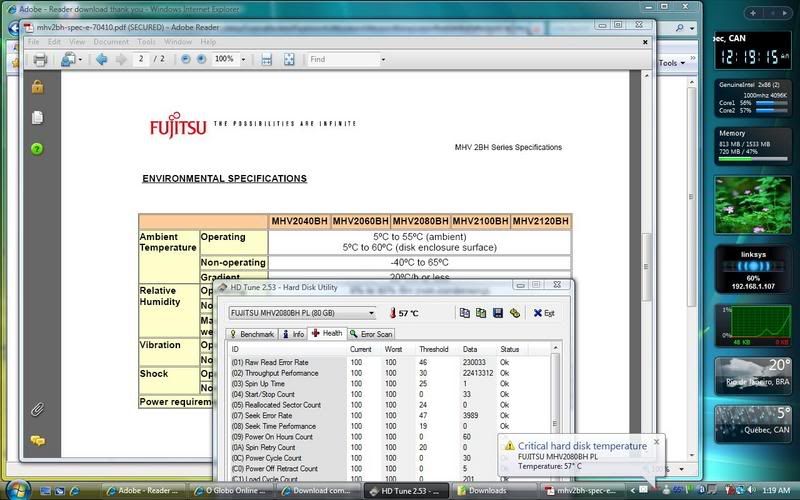
Task: Open the Pages panel in Adobe Reader sidebar
Action: pos(37,117)
